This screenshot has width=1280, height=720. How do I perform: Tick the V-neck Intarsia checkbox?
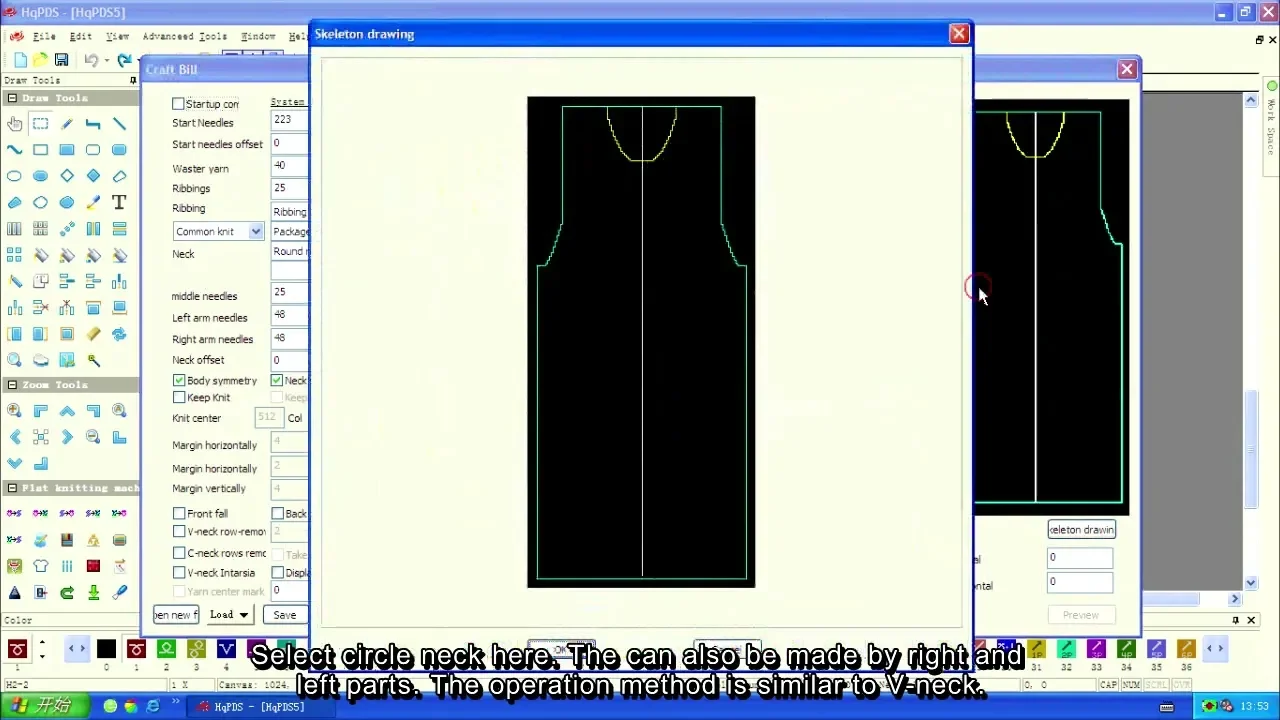click(179, 573)
